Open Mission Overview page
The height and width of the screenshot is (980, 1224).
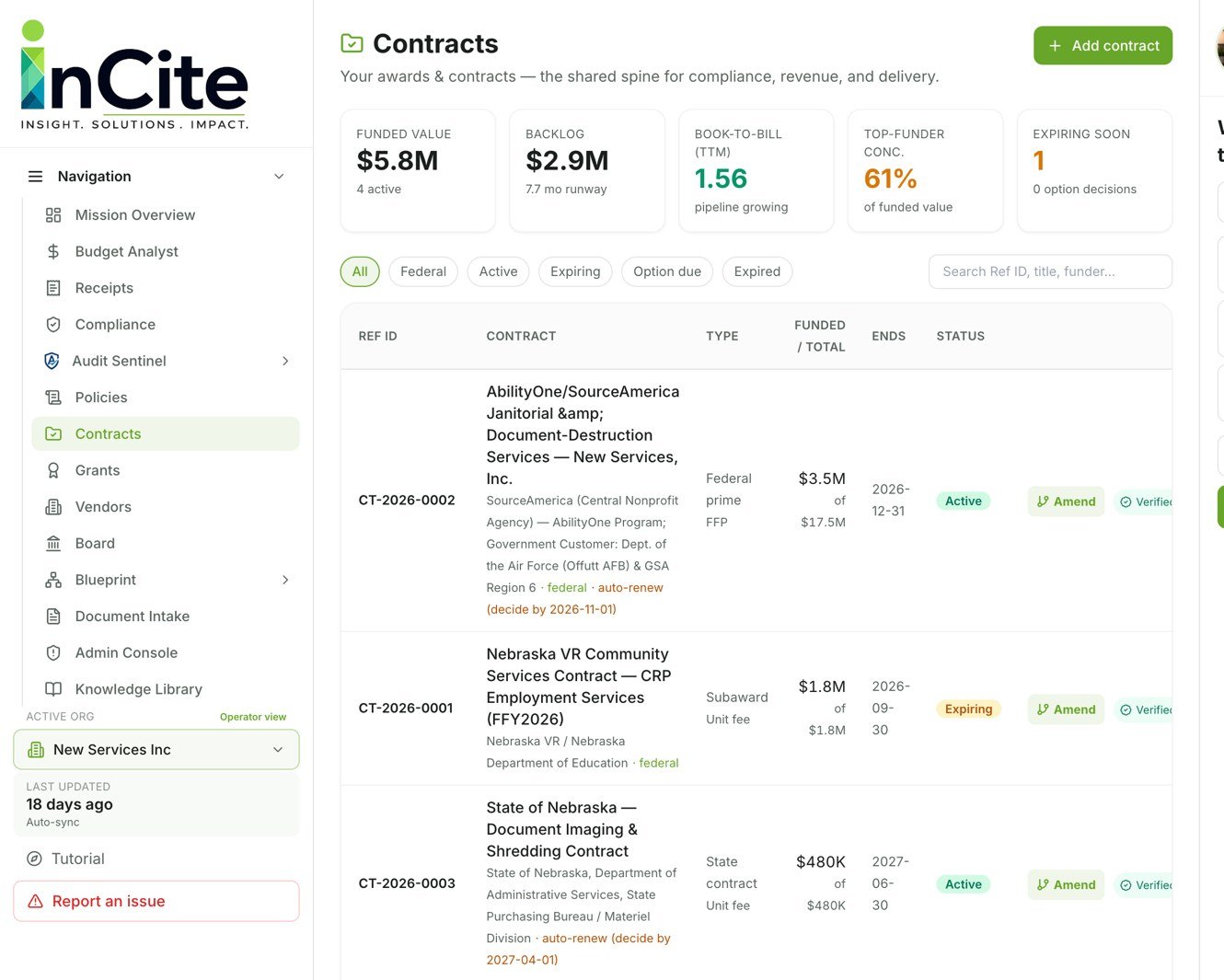coord(166,214)
